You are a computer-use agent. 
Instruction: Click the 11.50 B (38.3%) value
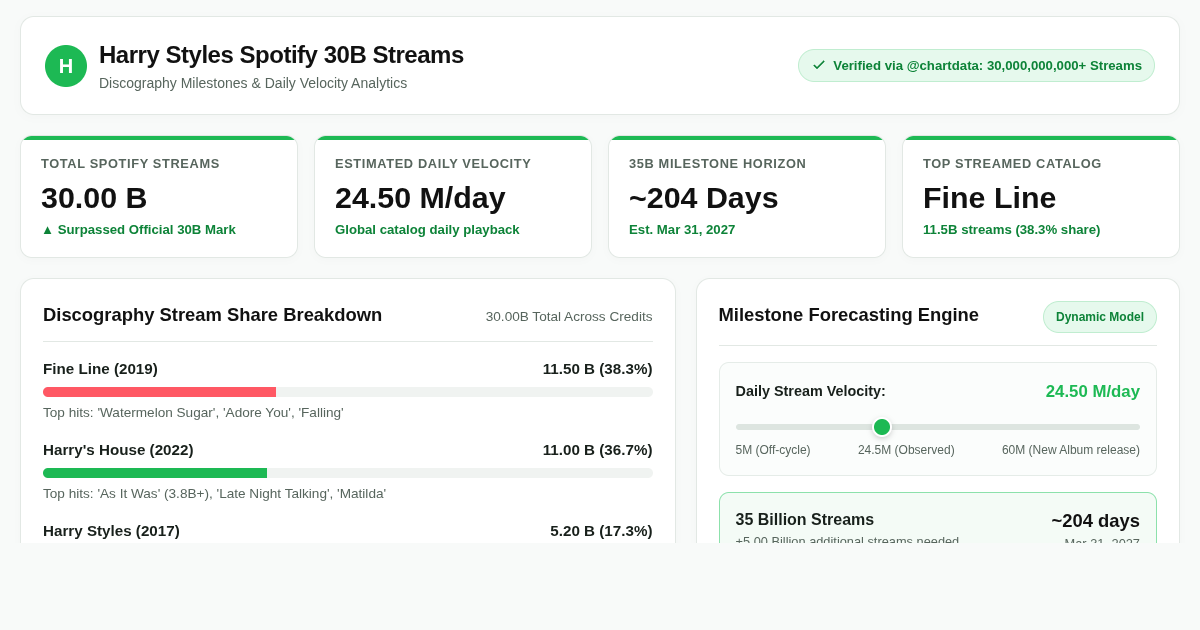click(x=598, y=369)
